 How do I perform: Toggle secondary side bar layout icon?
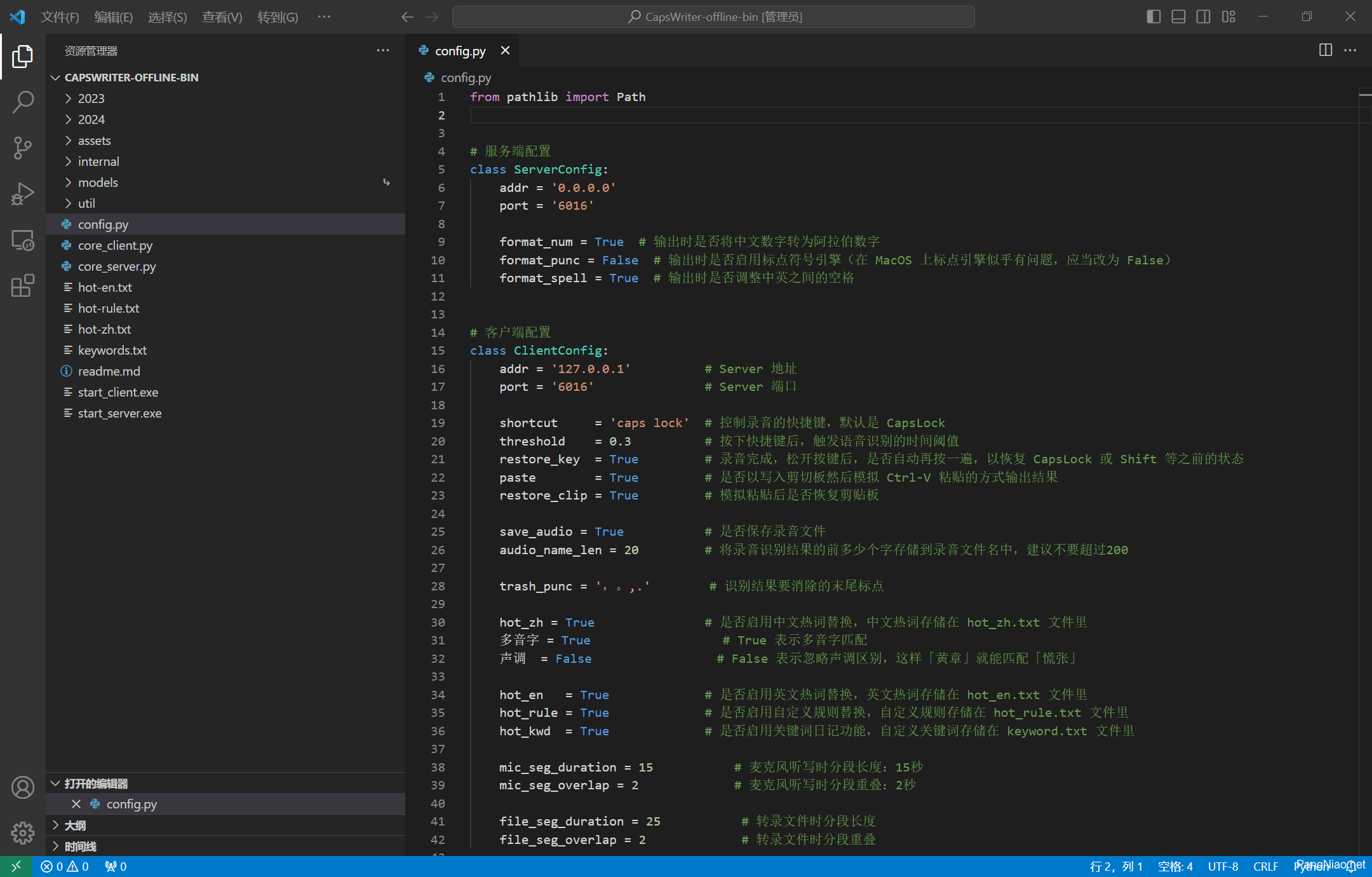(1203, 17)
